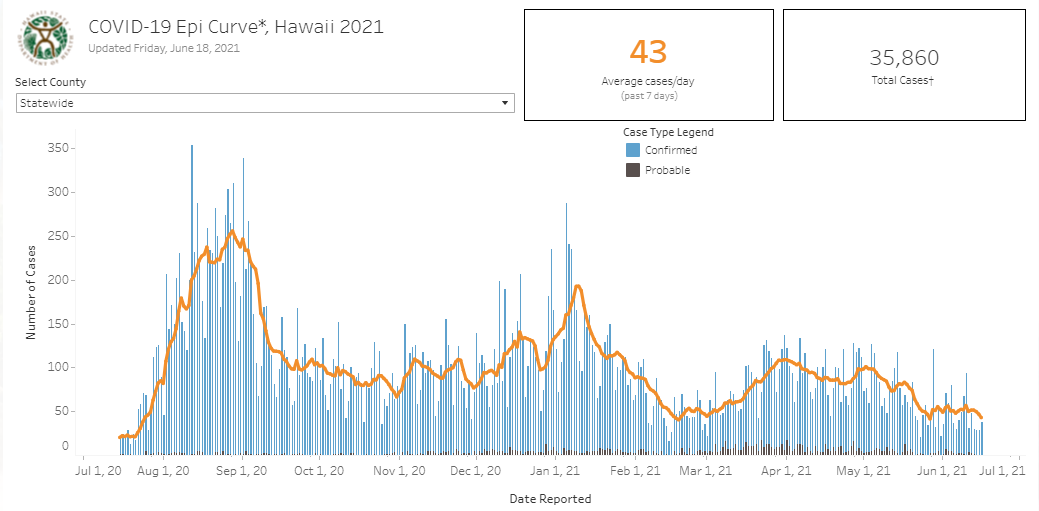Click the Case Type Legend heading
This screenshot has height=511, width=1039.
(x=668, y=132)
